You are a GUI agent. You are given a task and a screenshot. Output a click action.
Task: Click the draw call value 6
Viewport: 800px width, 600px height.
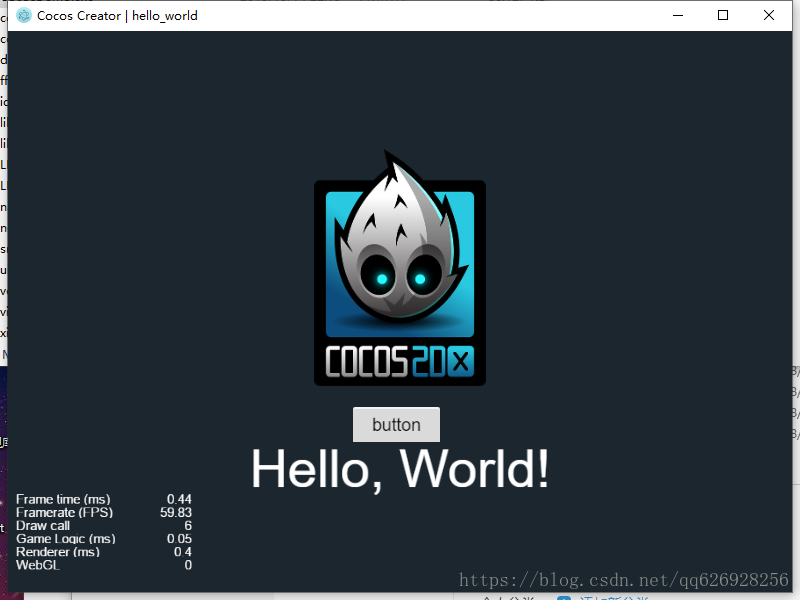point(188,526)
